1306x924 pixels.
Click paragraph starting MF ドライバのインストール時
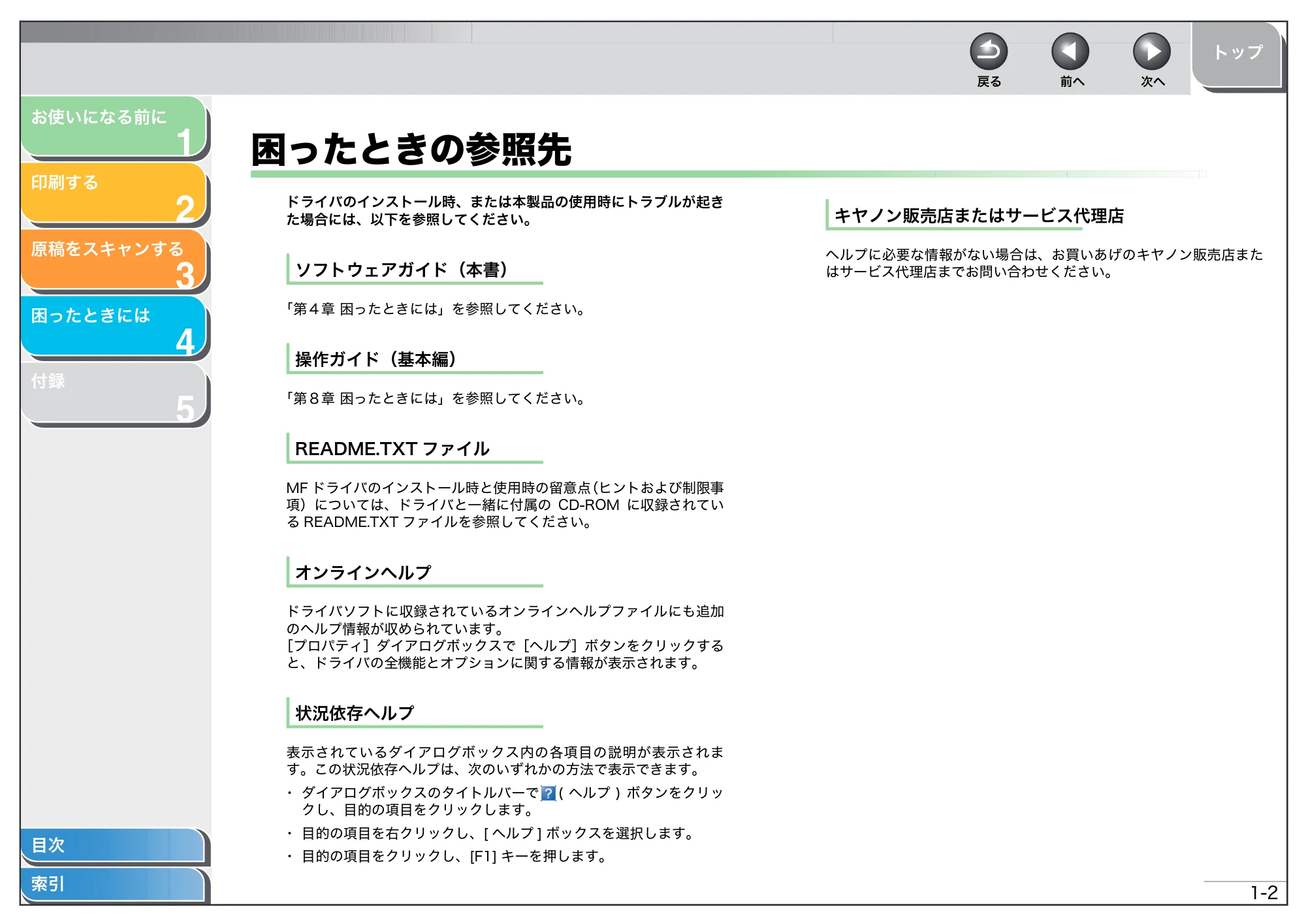coord(505,505)
